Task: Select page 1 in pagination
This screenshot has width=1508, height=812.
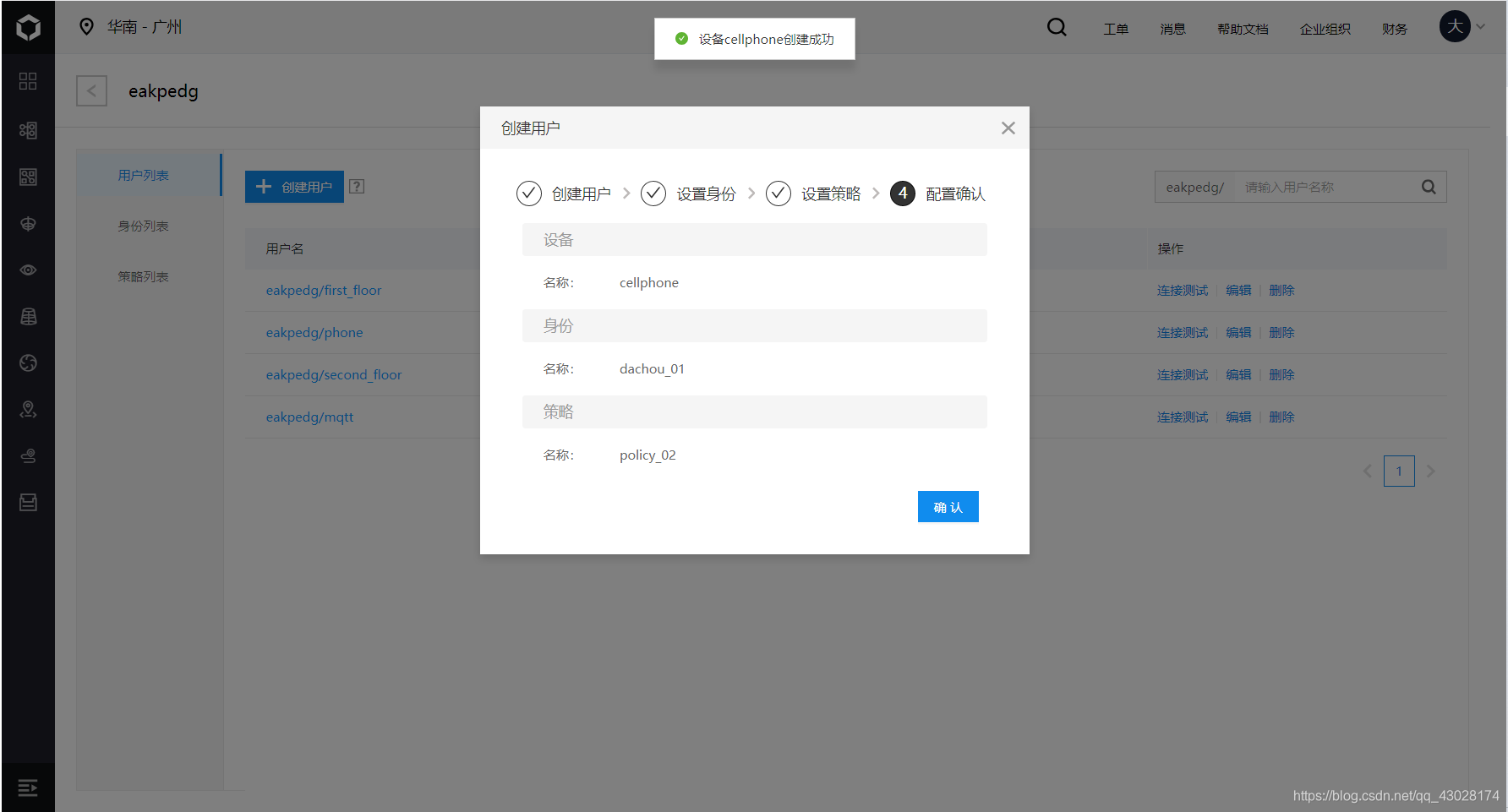Action: click(1399, 471)
